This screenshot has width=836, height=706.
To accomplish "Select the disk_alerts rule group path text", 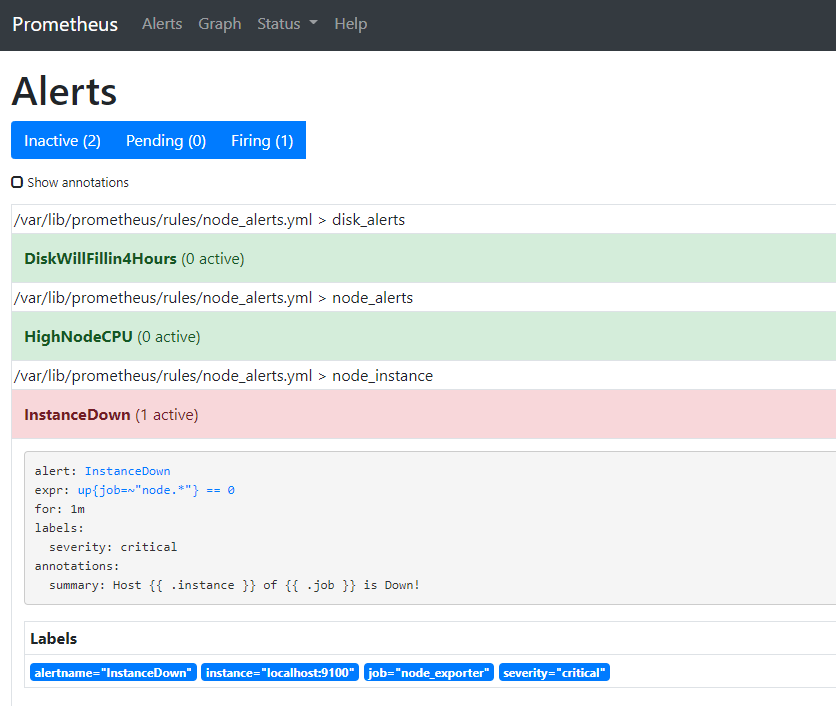I will point(210,220).
